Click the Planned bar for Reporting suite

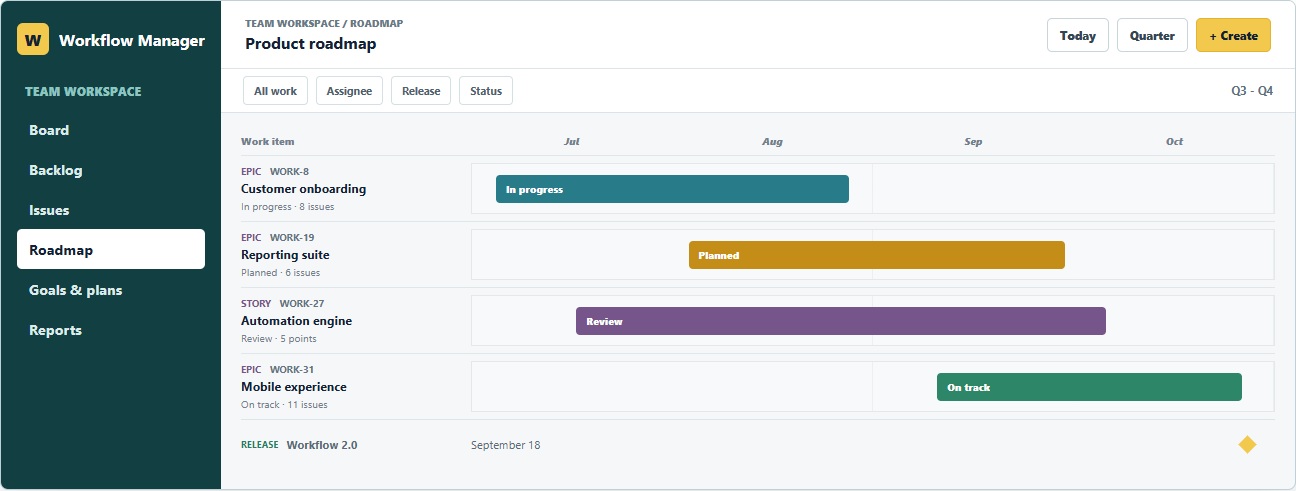[x=877, y=255]
